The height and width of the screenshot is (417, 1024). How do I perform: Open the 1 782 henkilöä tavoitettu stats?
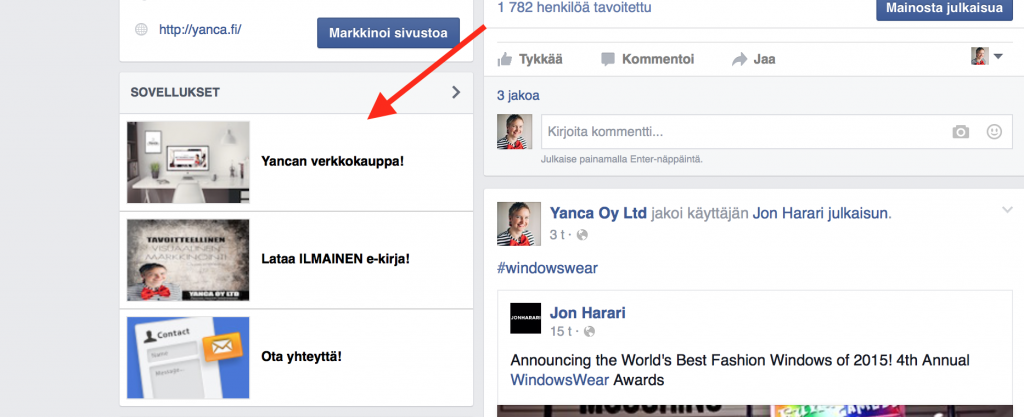point(574,8)
